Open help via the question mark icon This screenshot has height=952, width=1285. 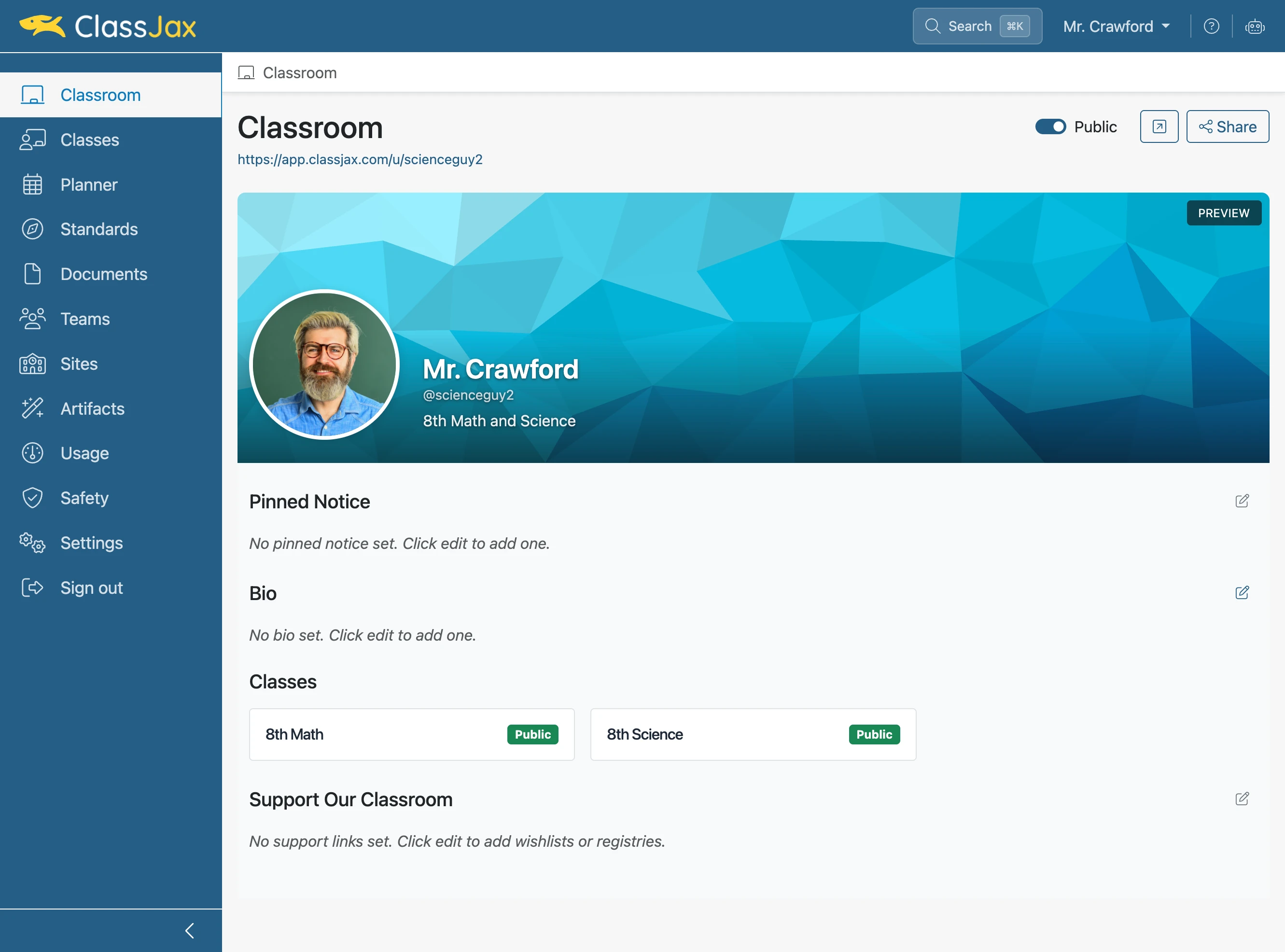(x=1211, y=26)
